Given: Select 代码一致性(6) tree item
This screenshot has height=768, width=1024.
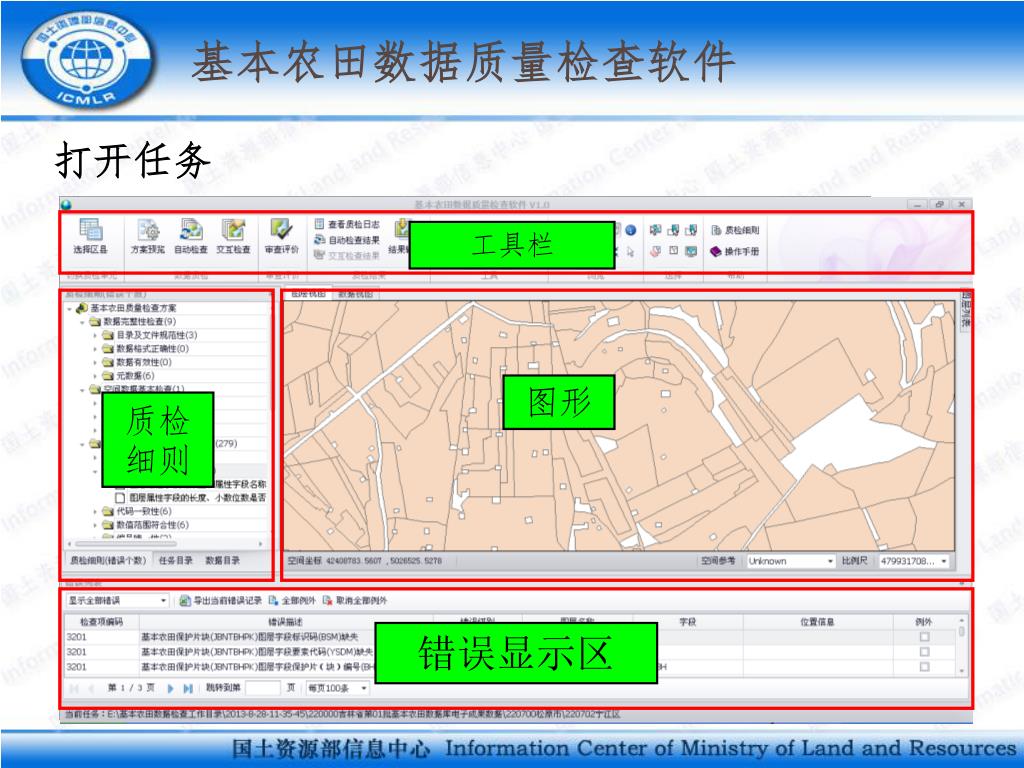Looking at the screenshot, I should click(144, 511).
